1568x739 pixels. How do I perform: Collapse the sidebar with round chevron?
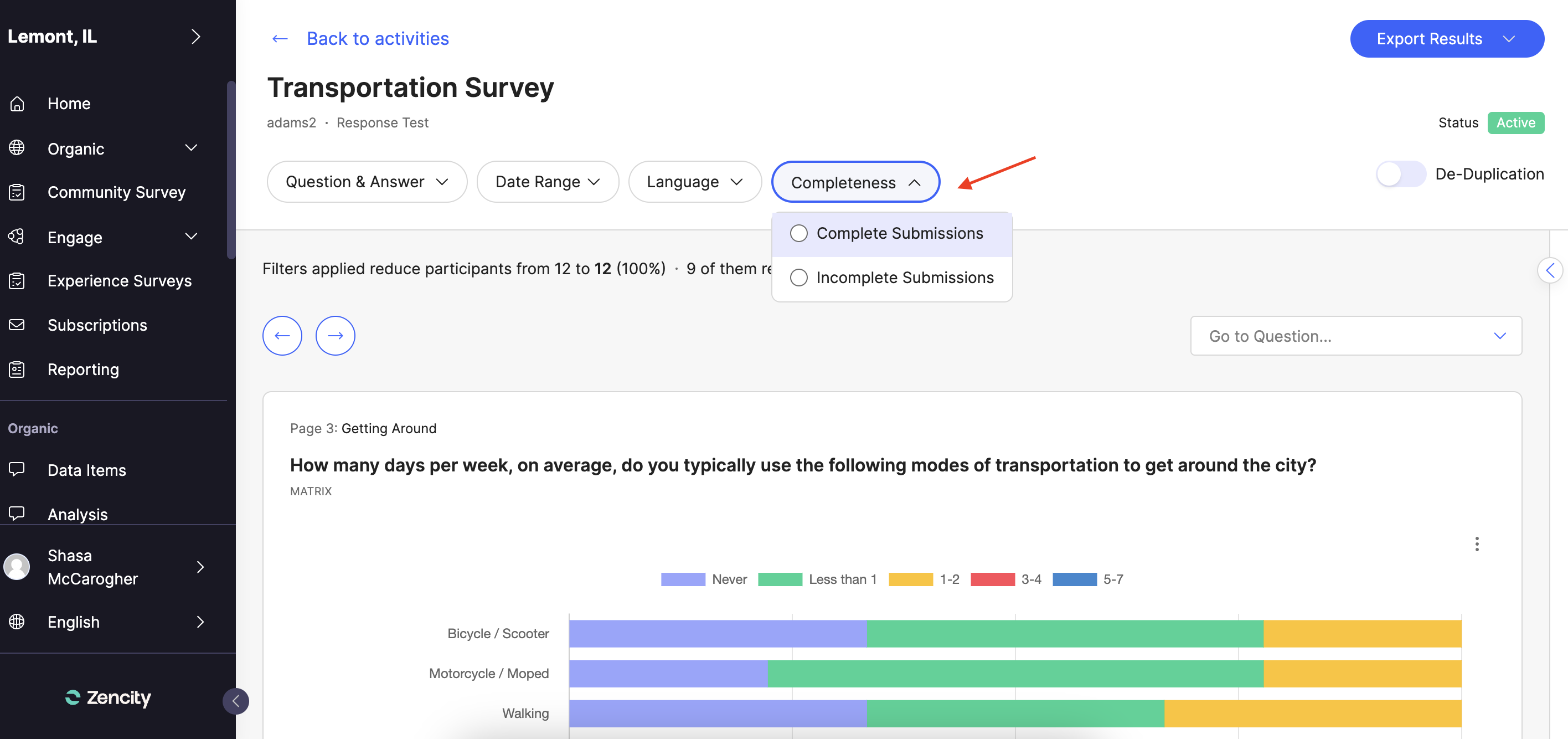pos(235,701)
